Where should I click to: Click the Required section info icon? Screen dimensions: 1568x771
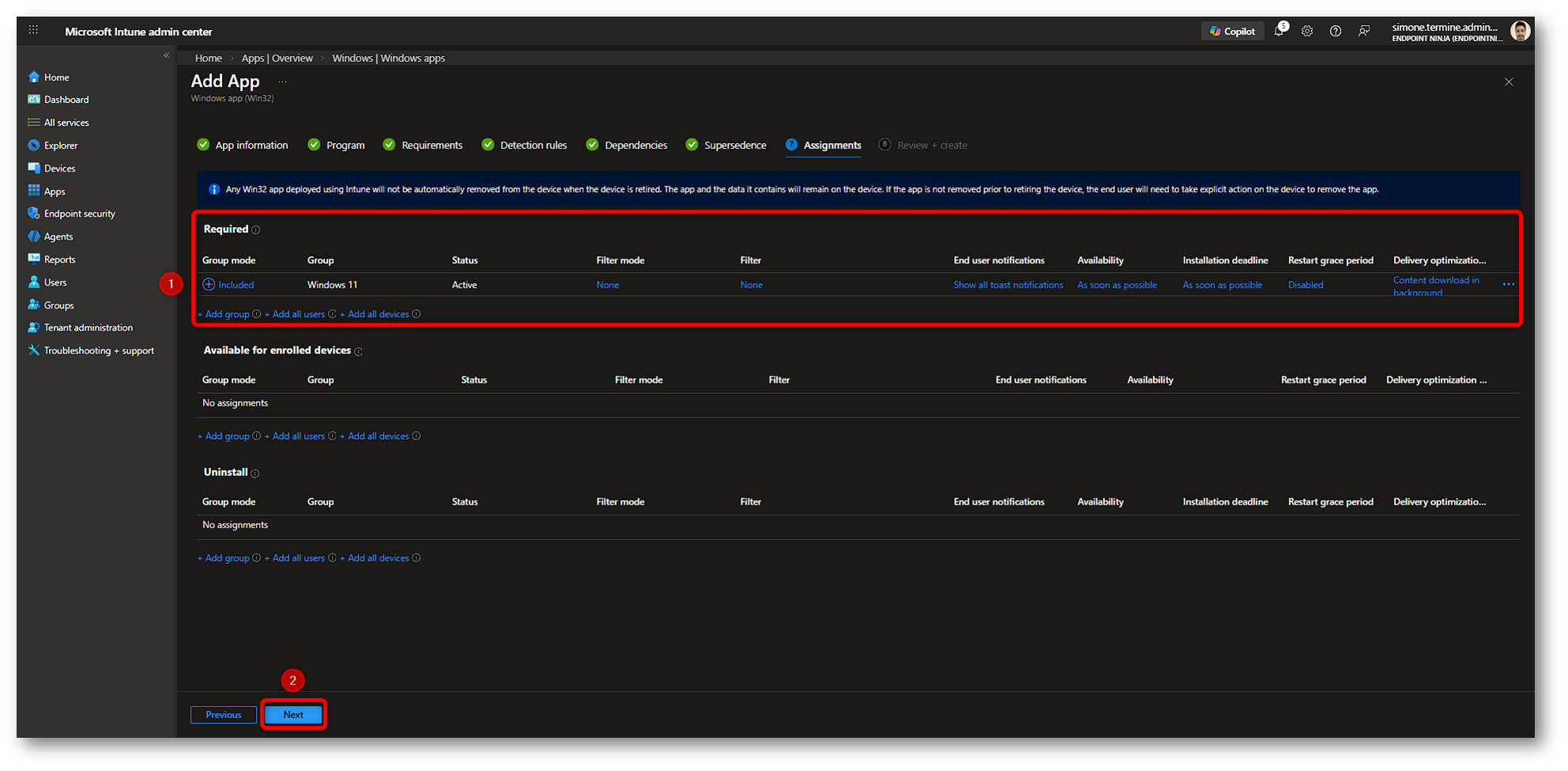256,230
